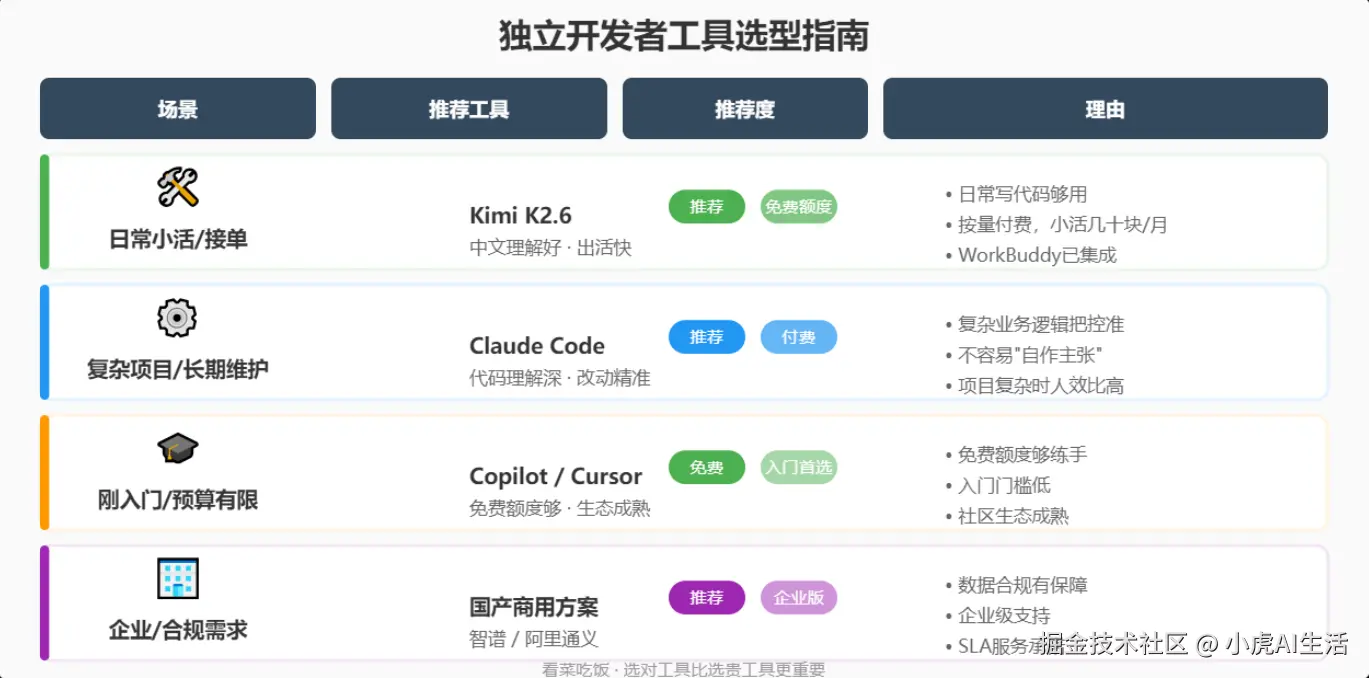Screen dimensions: 1369x678
Task: Click the blue 推荐 badge for Claude Code
Action: pyautogui.click(x=707, y=337)
